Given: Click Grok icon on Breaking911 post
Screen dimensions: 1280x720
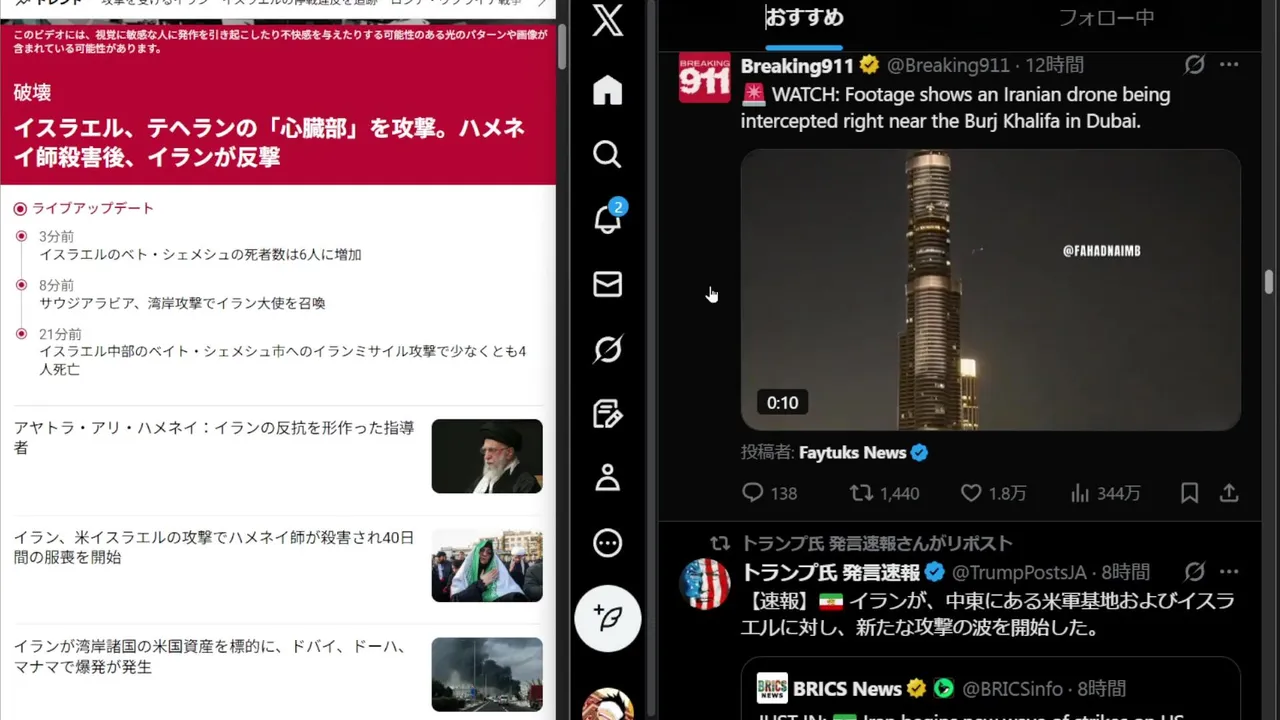Looking at the screenshot, I should point(1194,65).
